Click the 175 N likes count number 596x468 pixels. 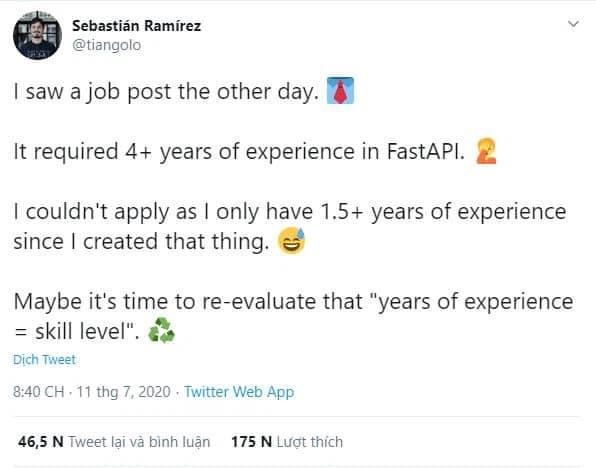pos(252,442)
